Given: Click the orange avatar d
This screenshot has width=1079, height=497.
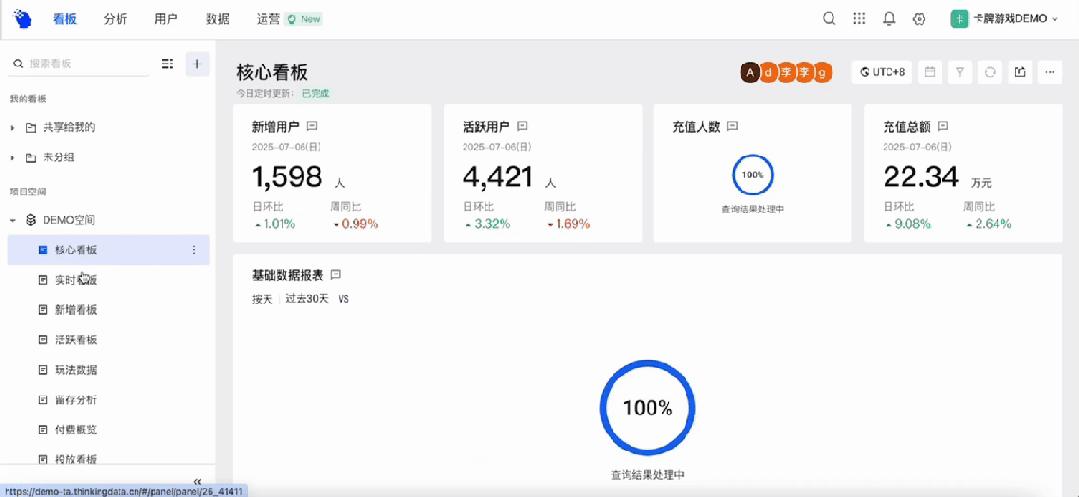Looking at the screenshot, I should point(768,72).
